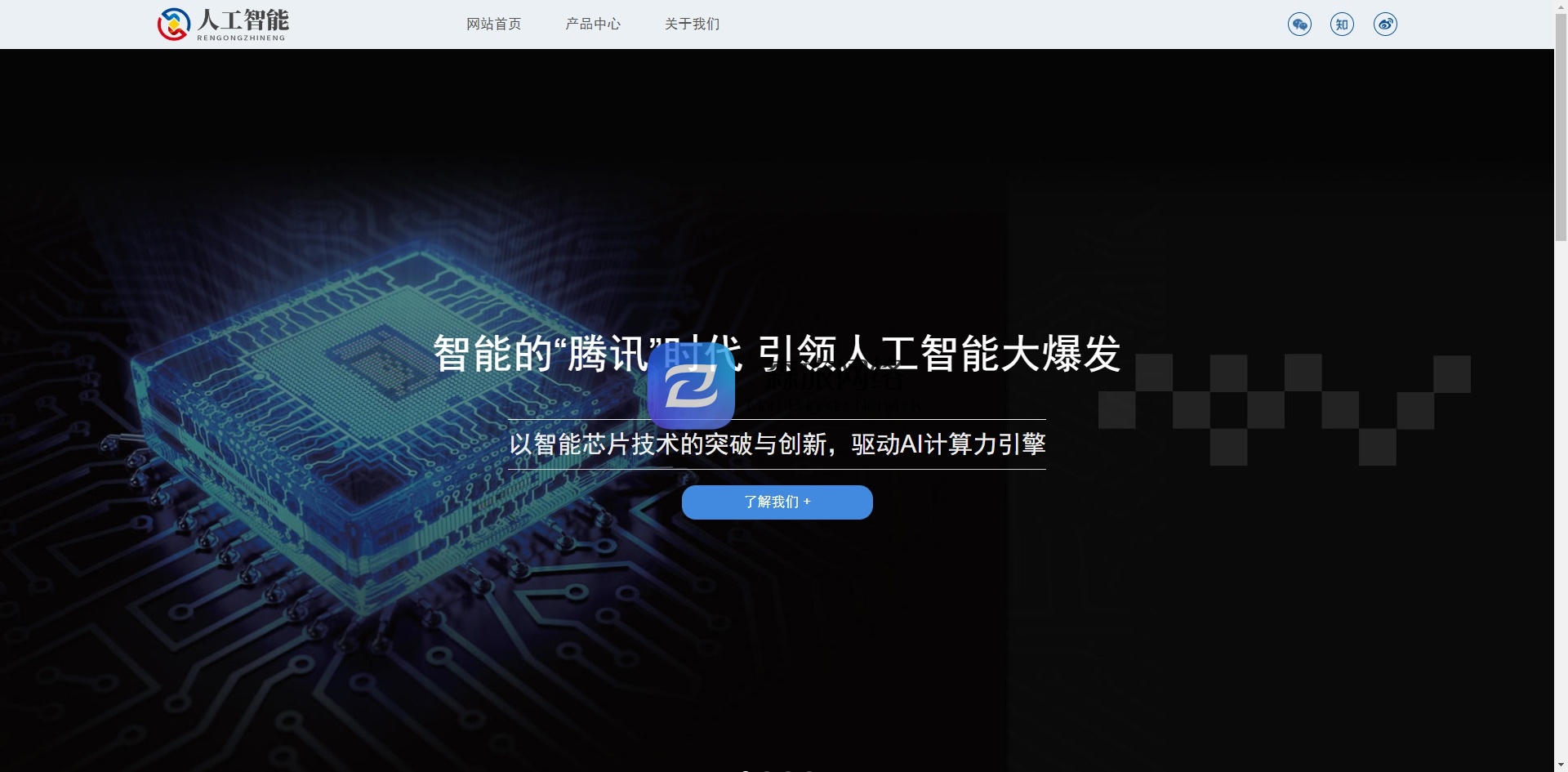Click the scrollbar up arrow

point(1561,6)
